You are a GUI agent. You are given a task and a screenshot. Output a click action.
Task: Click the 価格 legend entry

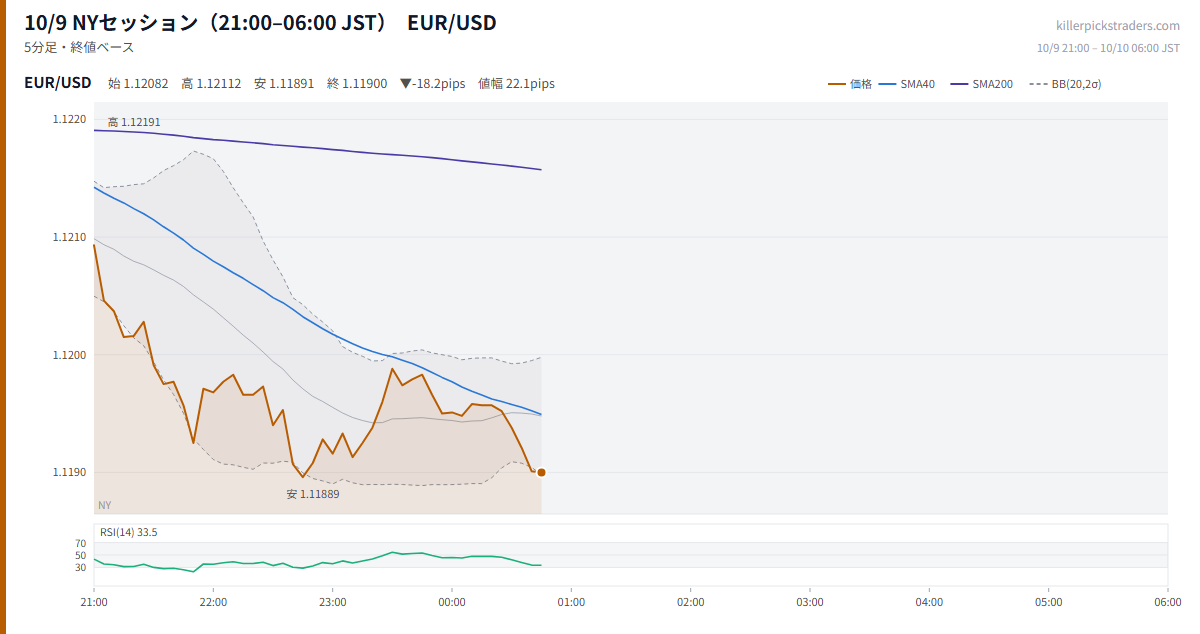tap(850, 84)
